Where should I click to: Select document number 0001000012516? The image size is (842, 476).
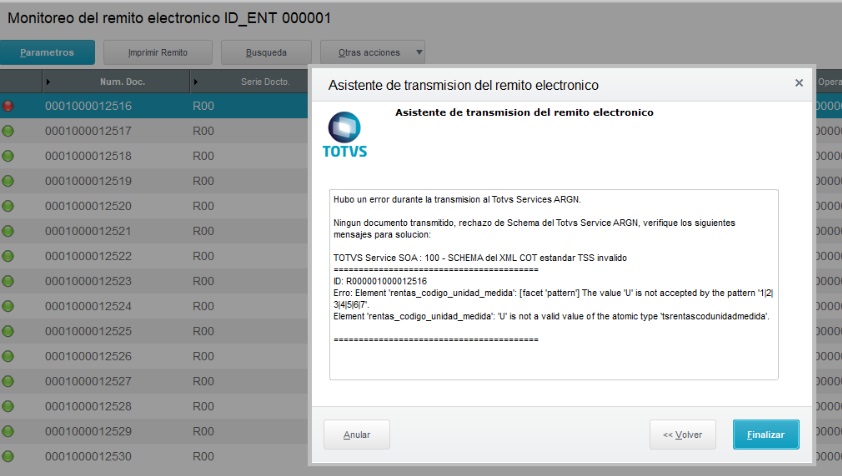88,106
